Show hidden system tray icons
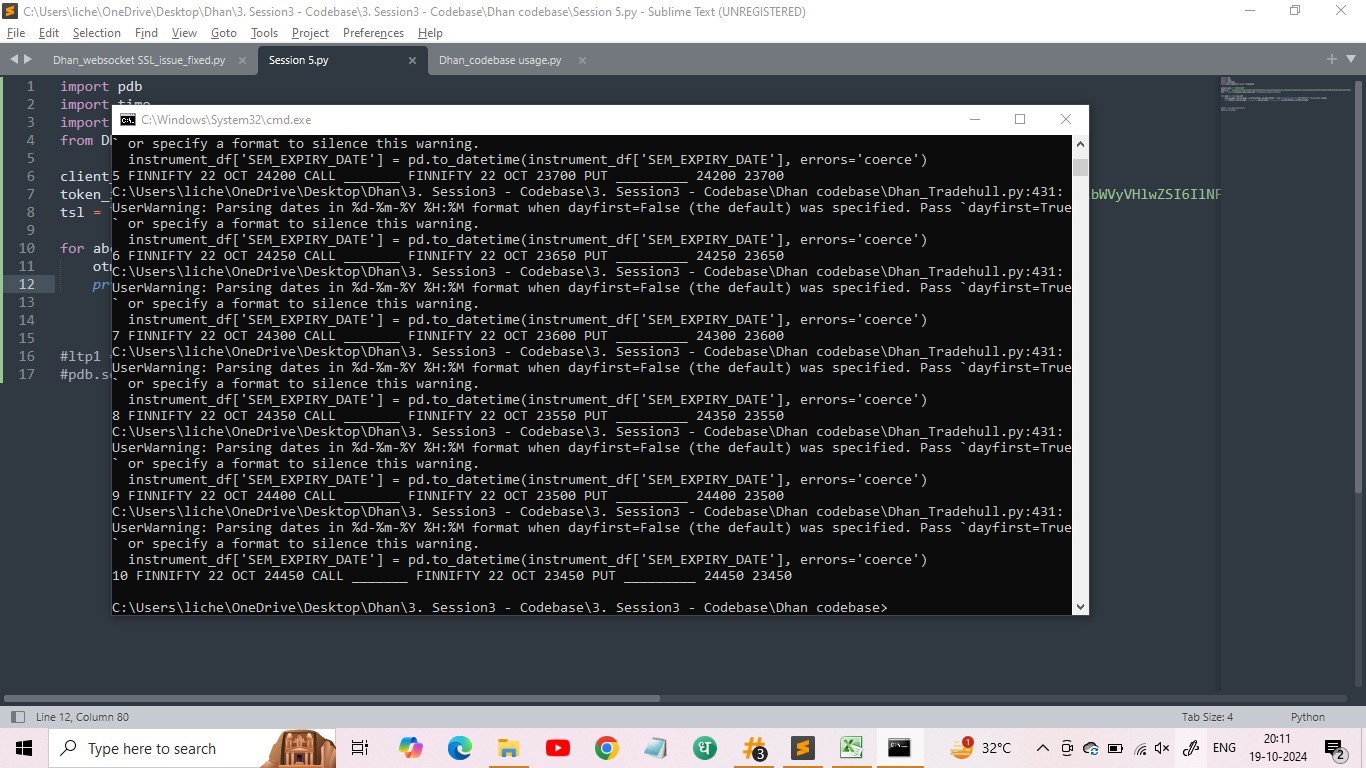The width and height of the screenshot is (1366, 768). (x=1042, y=748)
